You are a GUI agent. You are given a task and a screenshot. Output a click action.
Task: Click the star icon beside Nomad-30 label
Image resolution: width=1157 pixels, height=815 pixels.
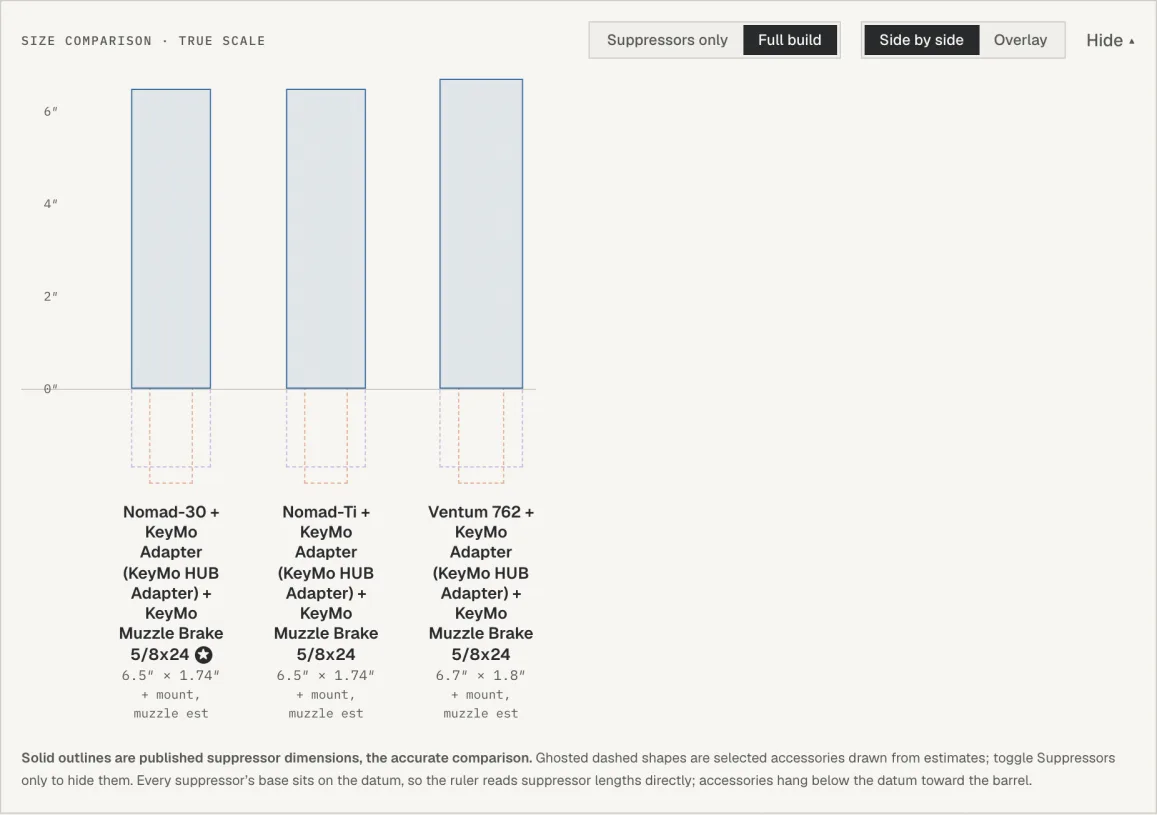coord(204,654)
